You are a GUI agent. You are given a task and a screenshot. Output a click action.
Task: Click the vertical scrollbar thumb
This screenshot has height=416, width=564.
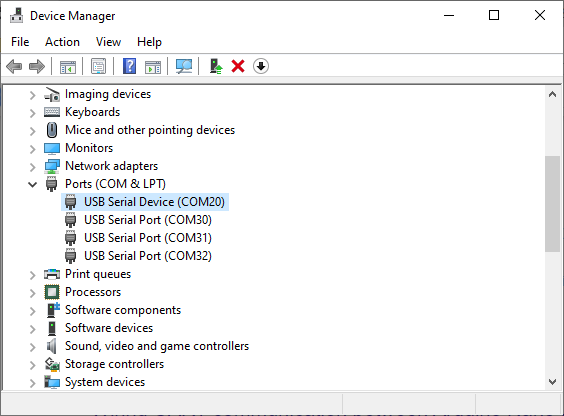(552, 204)
